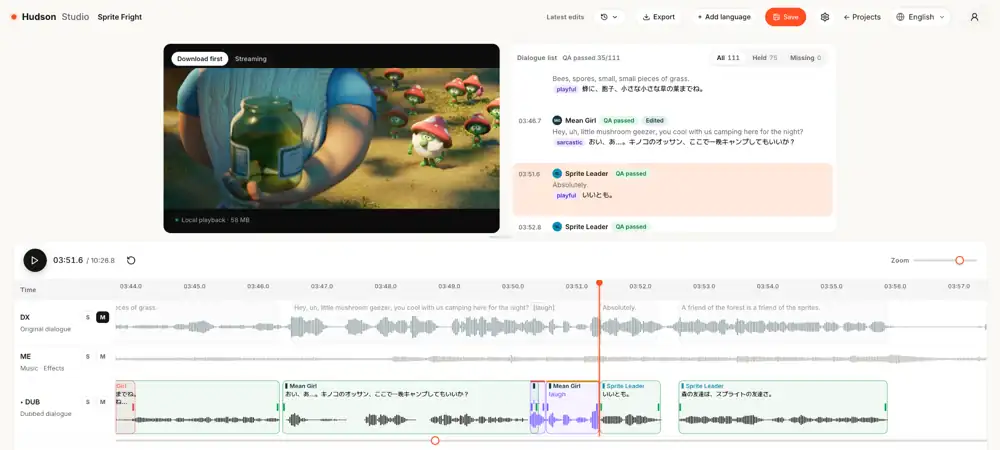Adjust the Zoom slider handle
The height and width of the screenshot is (450, 1000).
(x=959, y=260)
